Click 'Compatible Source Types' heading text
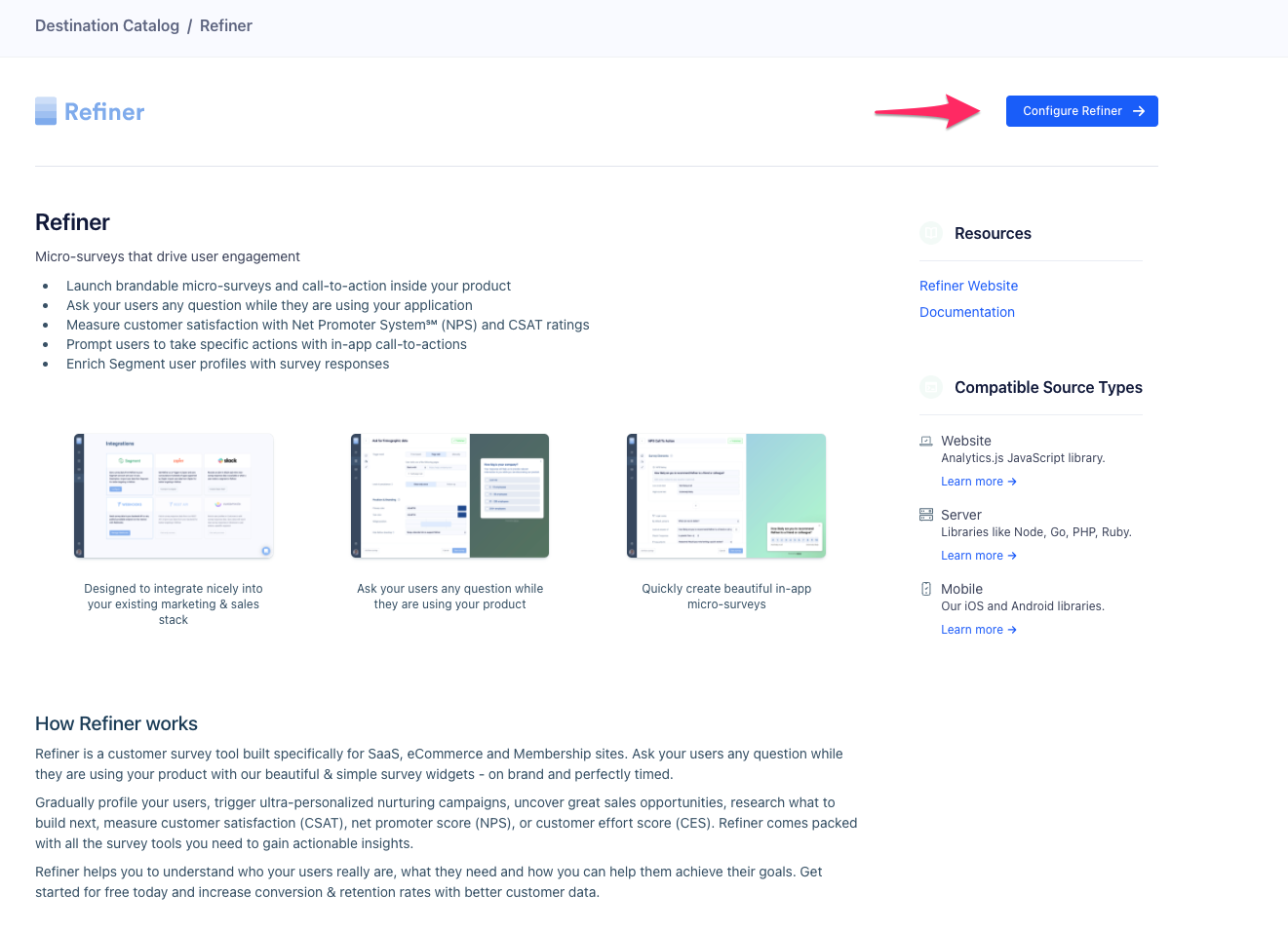Viewport: 1288px width, 932px height. click(x=1048, y=387)
